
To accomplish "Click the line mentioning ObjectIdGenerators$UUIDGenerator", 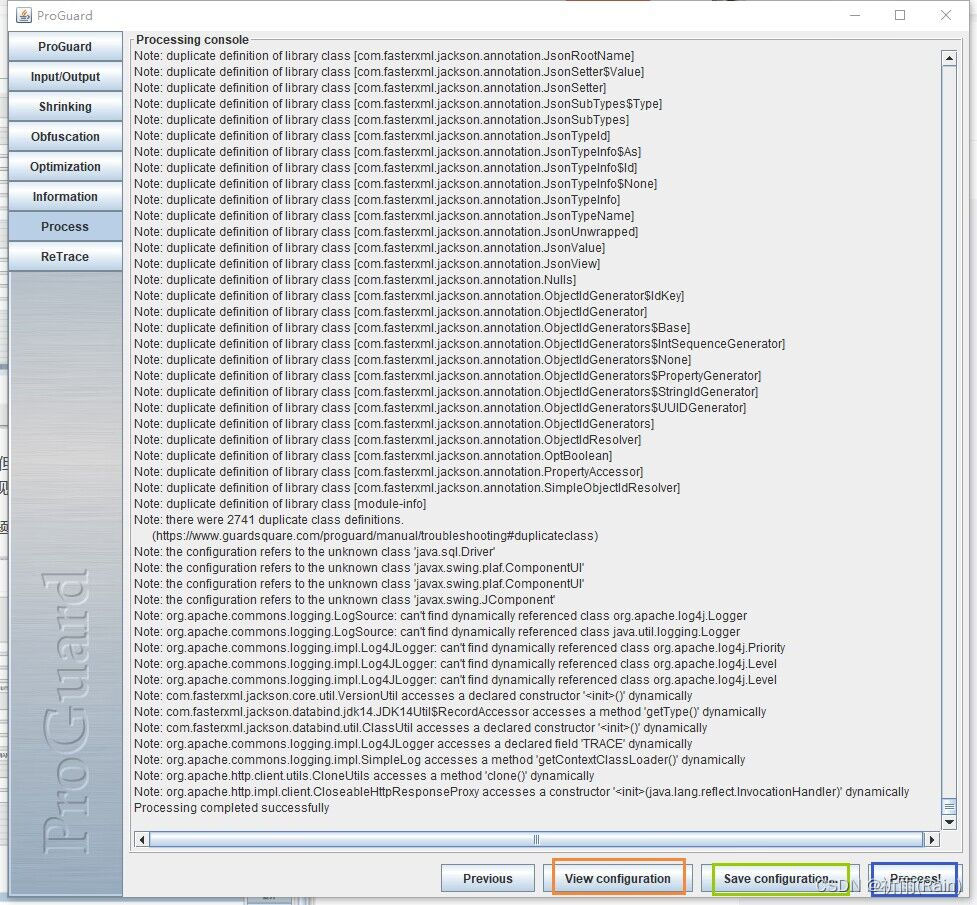I will (440, 408).
